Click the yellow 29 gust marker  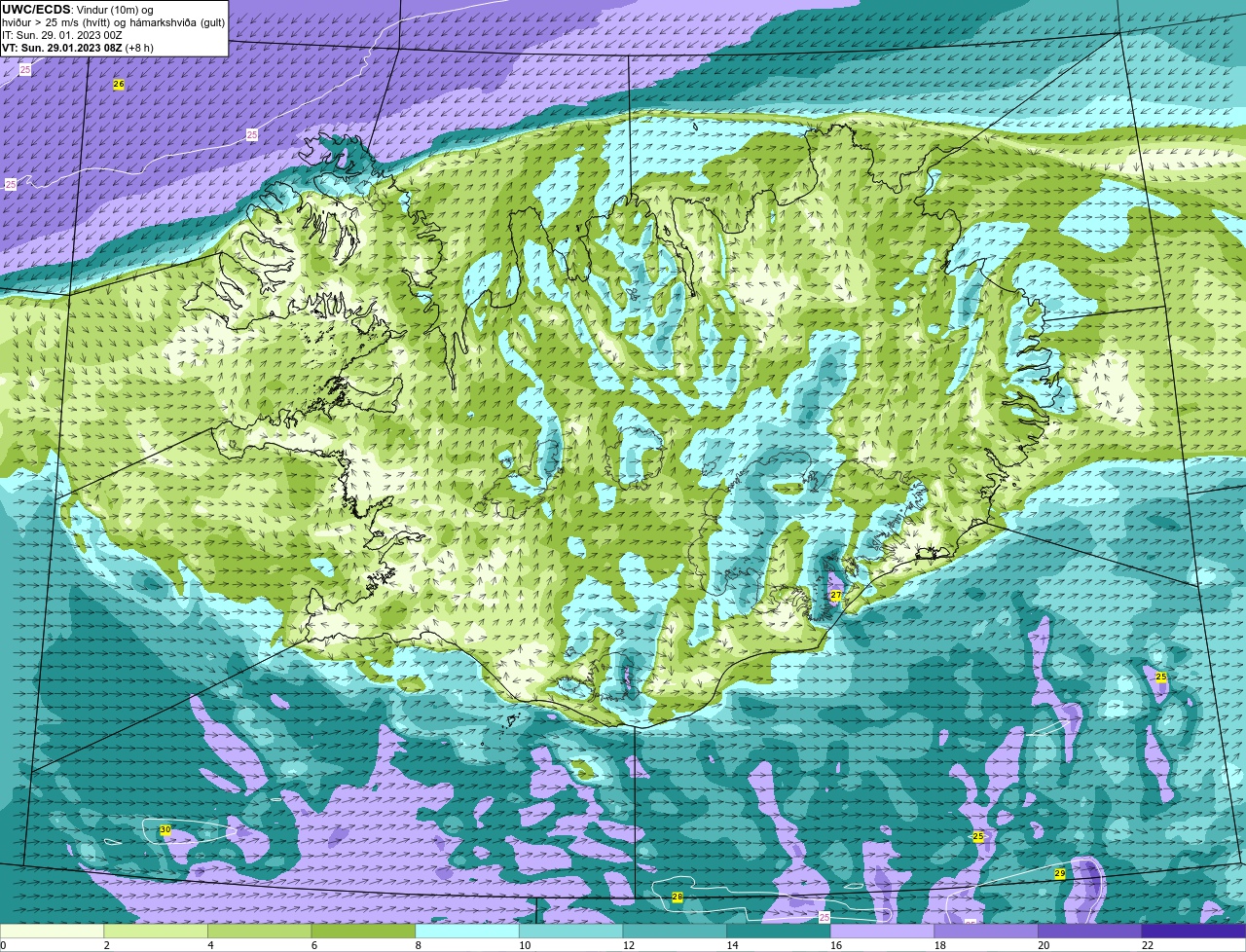[1059, 874]
